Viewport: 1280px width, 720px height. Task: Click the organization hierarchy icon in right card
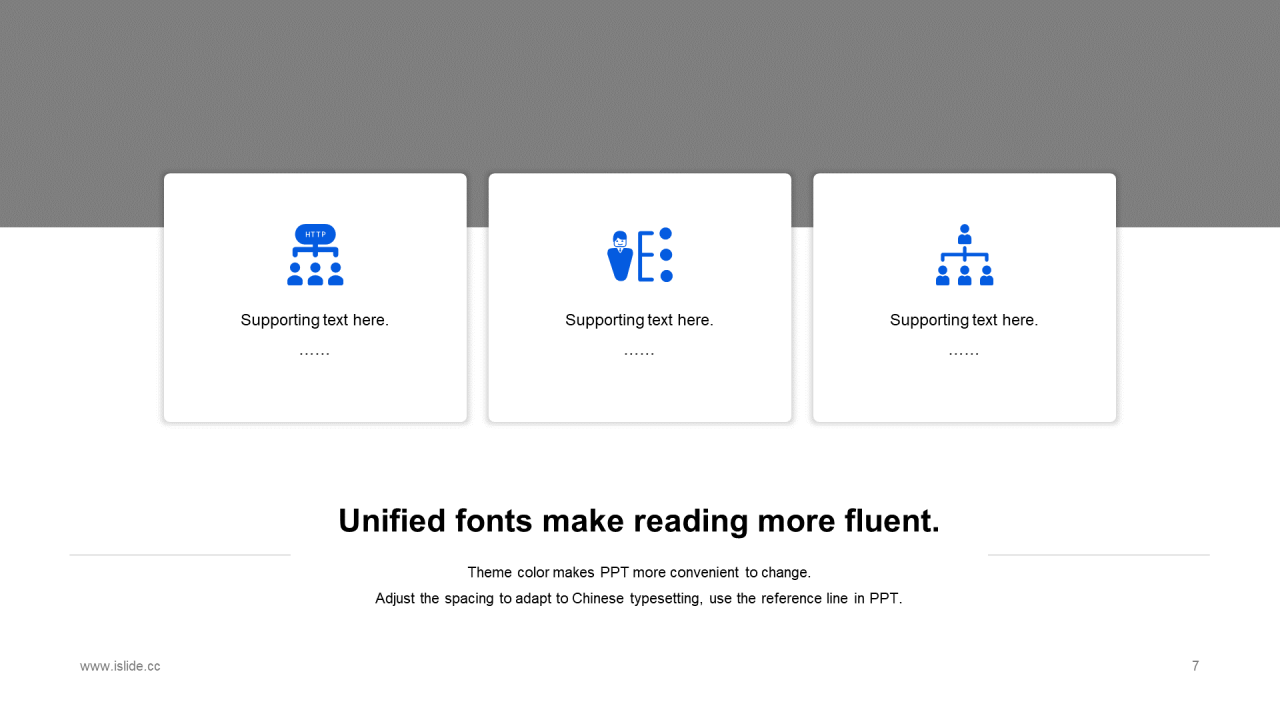point(964,255)
